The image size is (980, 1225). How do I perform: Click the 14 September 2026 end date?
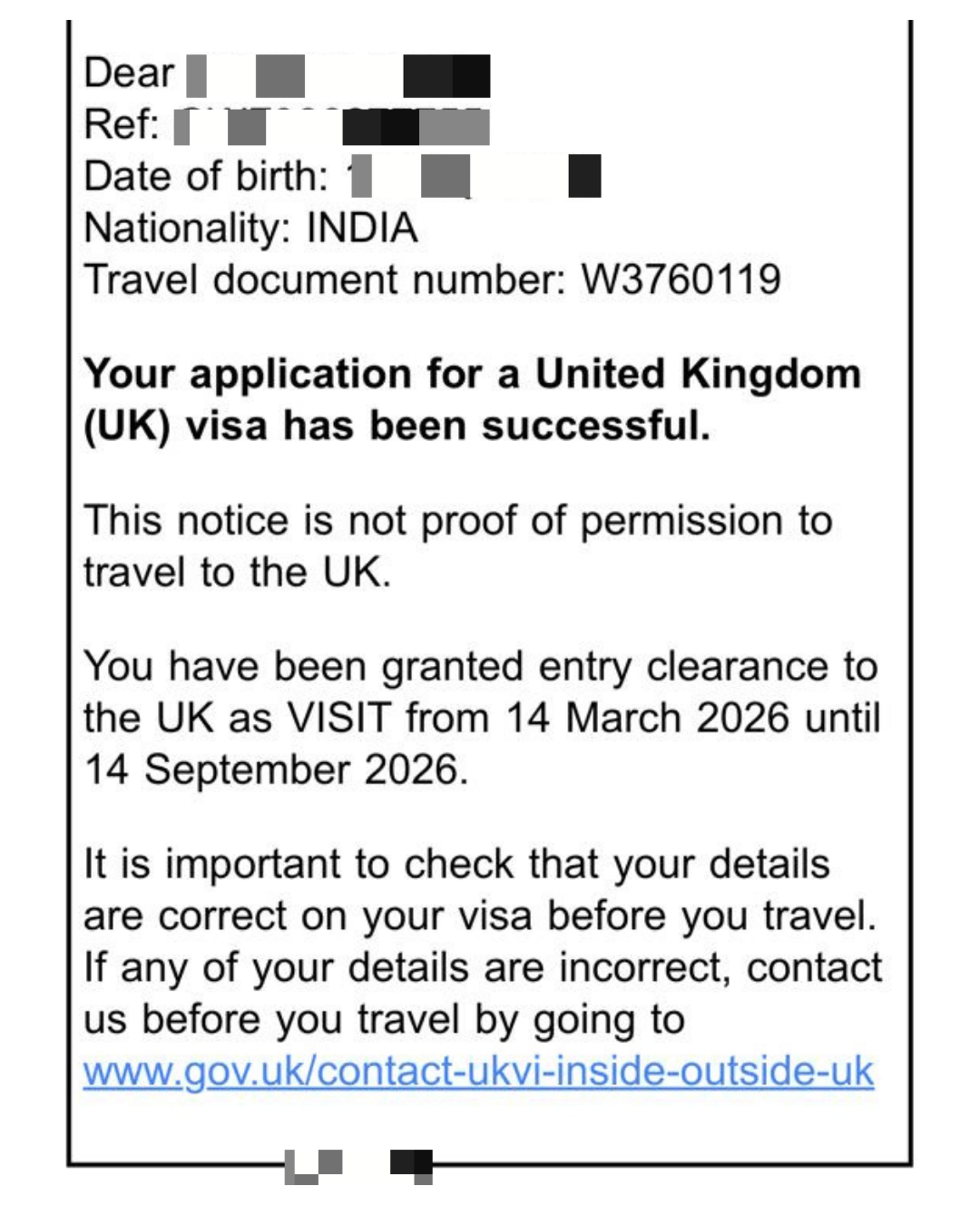pos(276,769)
